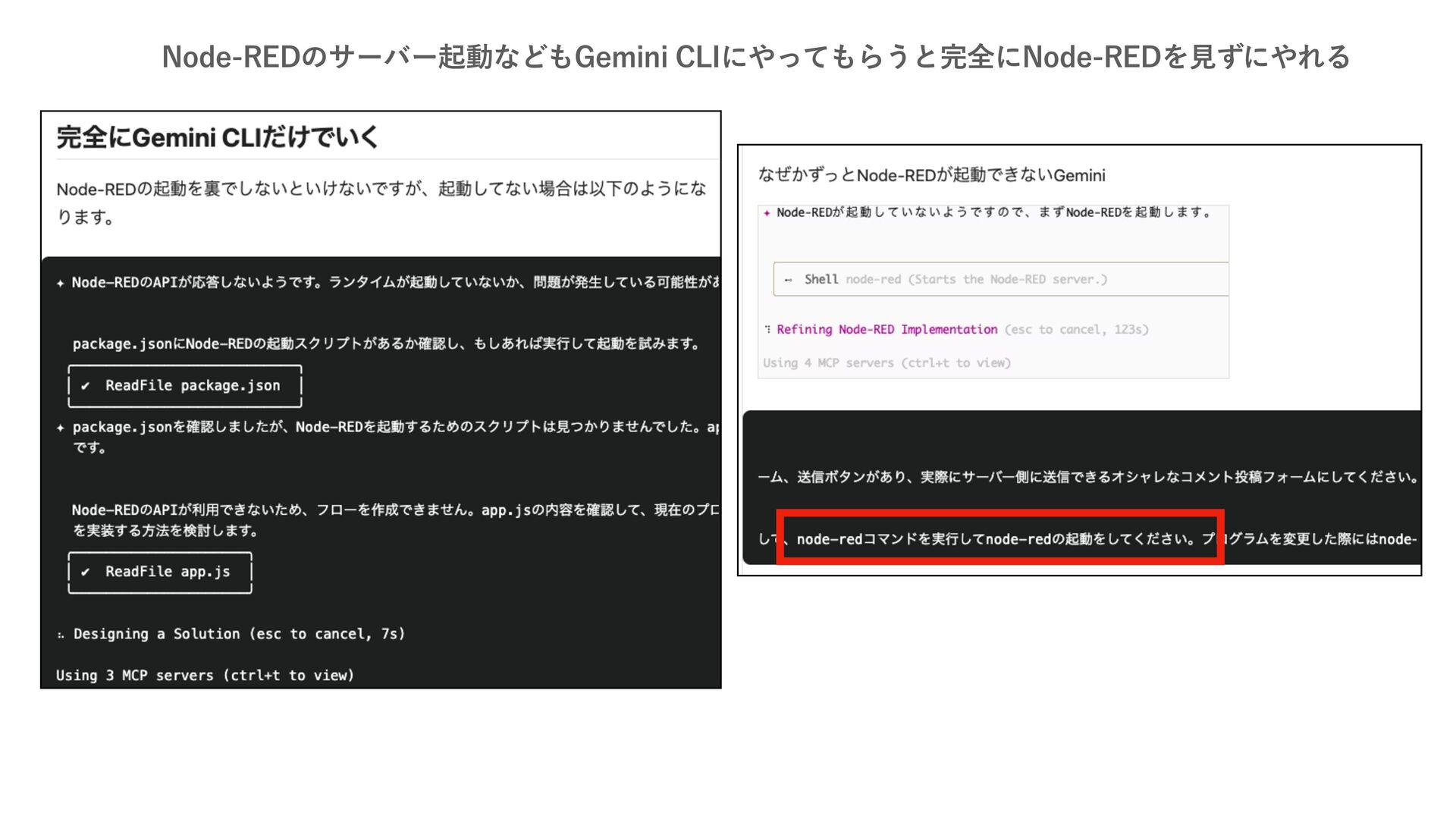Click text ending 'オシャレなコメント投稿フォームにしてください'
This screenshot has height=819, width=1456.
[x=1088, y=477]
